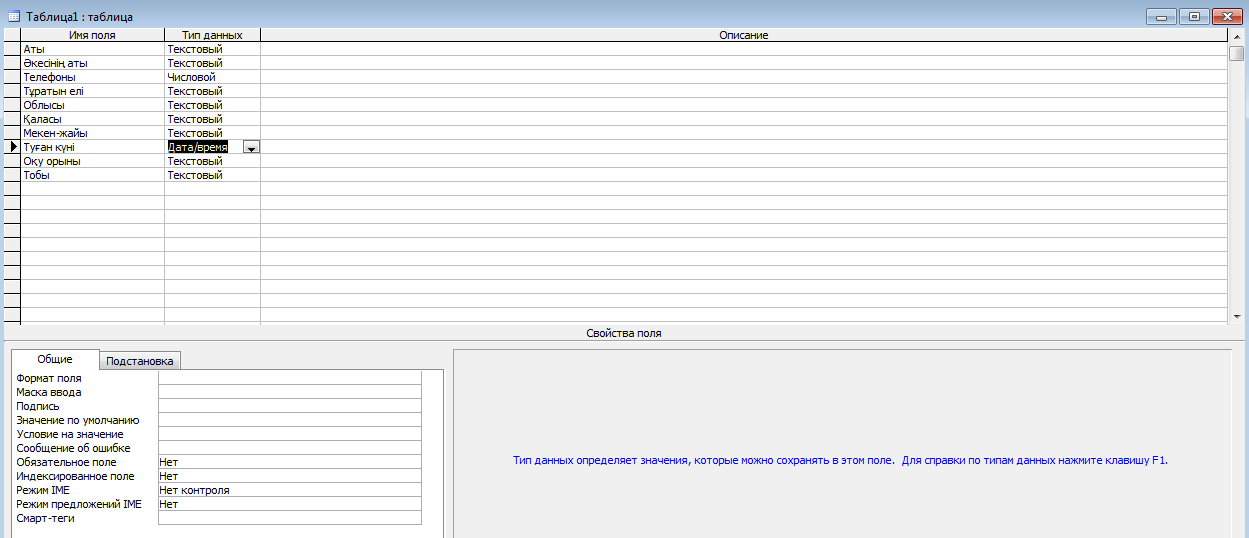This screenshot has height=538, width=1249.
Task: Click the Числовой data type cell for Телефоны
Action: coord(212,77)
